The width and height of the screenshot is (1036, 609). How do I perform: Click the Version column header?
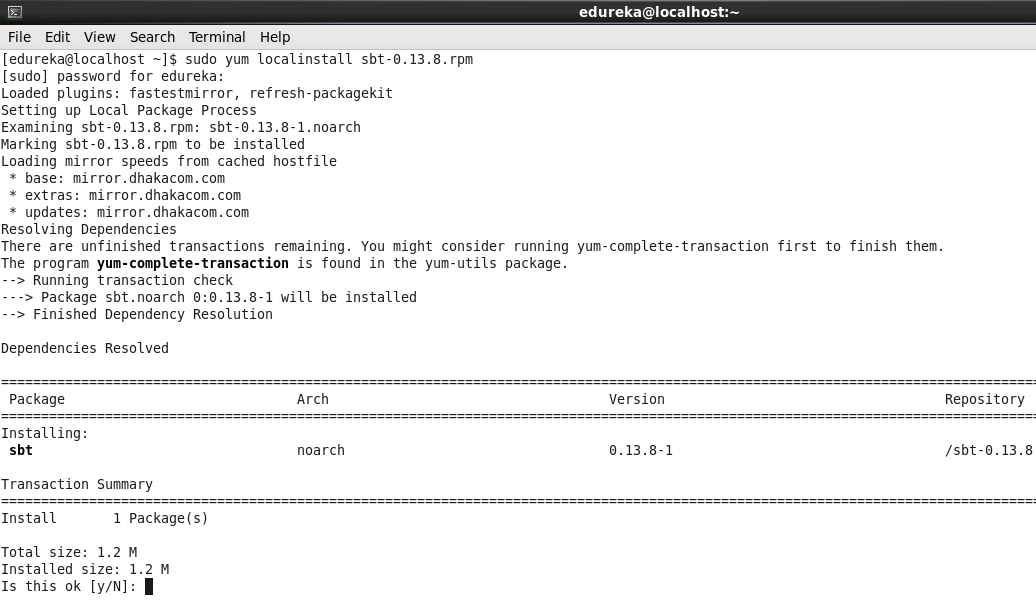point(636,399)
